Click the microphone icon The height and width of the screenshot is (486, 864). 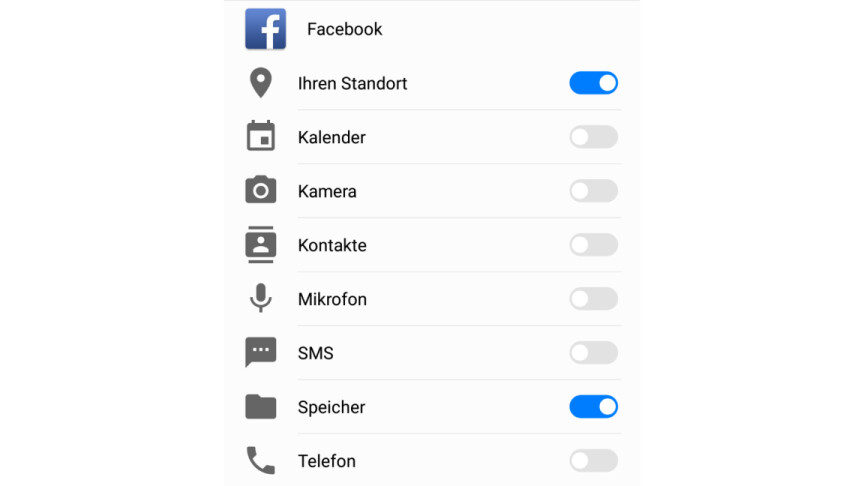pos(261,298)
